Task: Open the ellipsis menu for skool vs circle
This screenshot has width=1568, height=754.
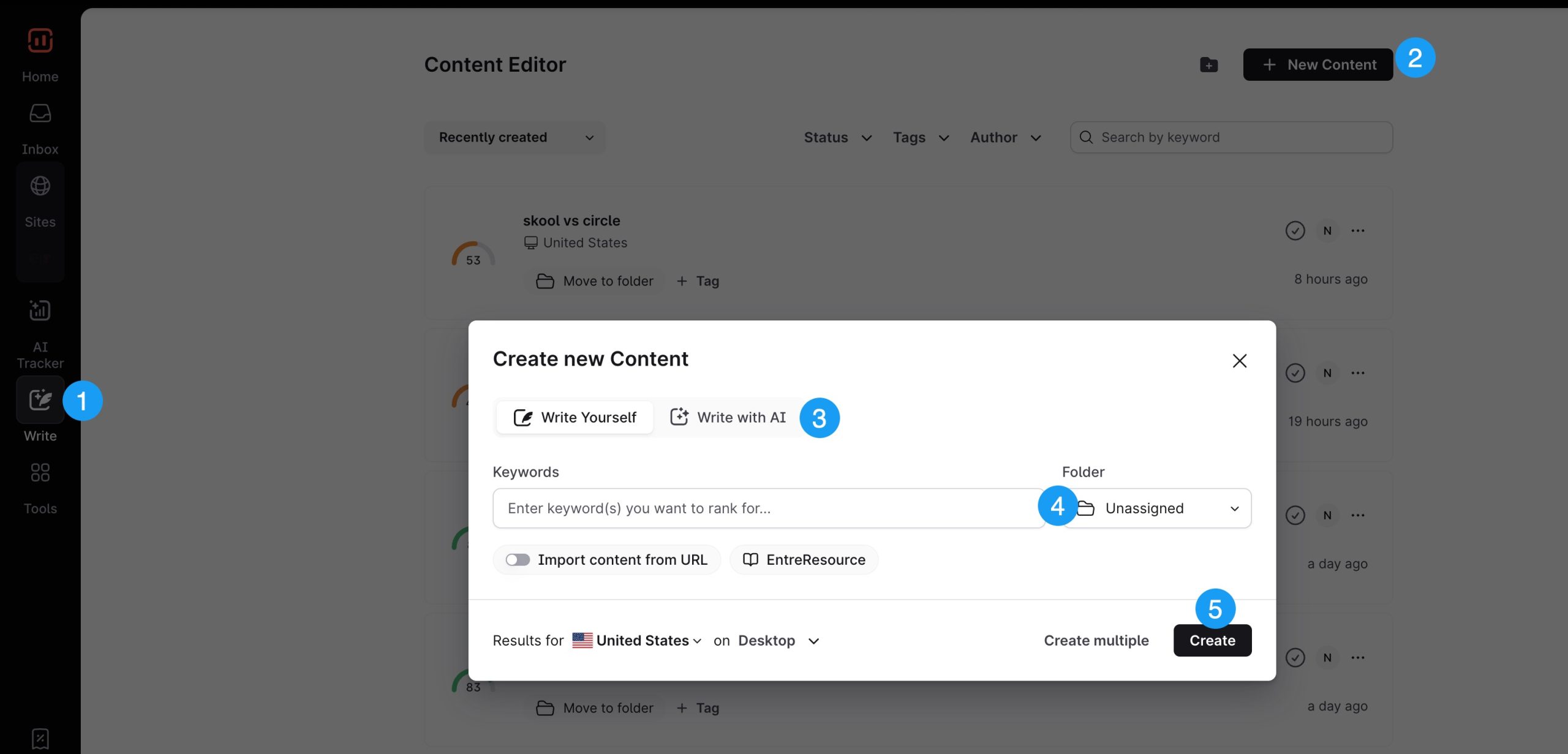Action: tap(1358, 231)
